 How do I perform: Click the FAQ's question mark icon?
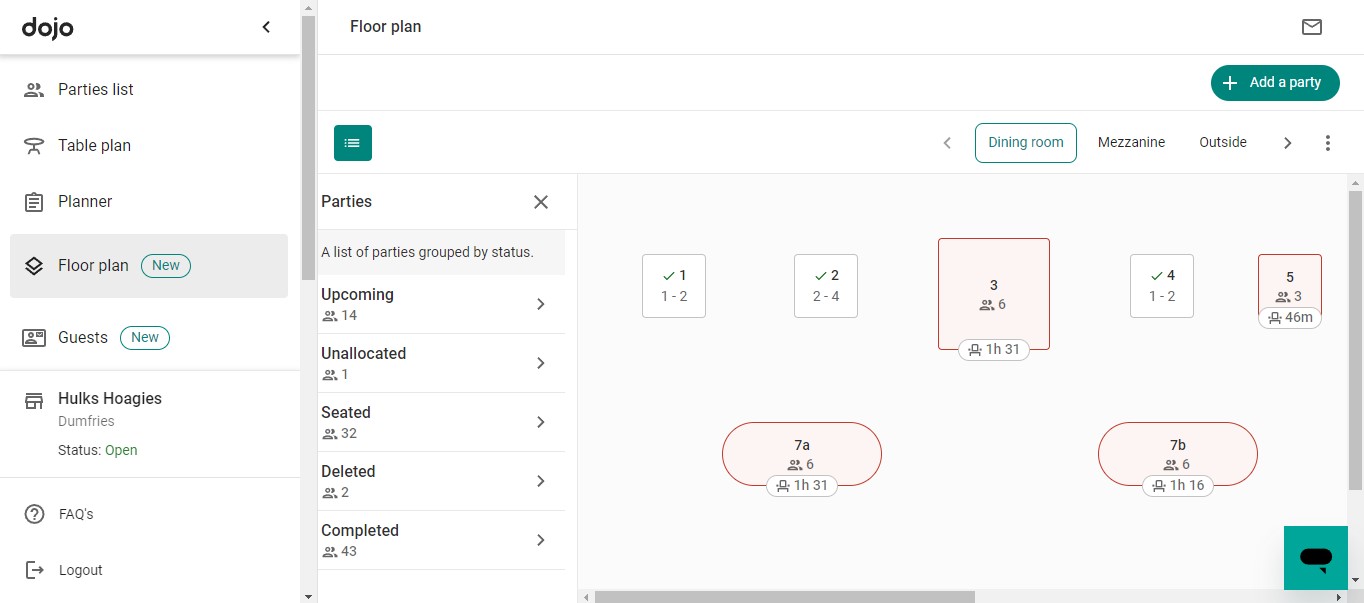33,513
